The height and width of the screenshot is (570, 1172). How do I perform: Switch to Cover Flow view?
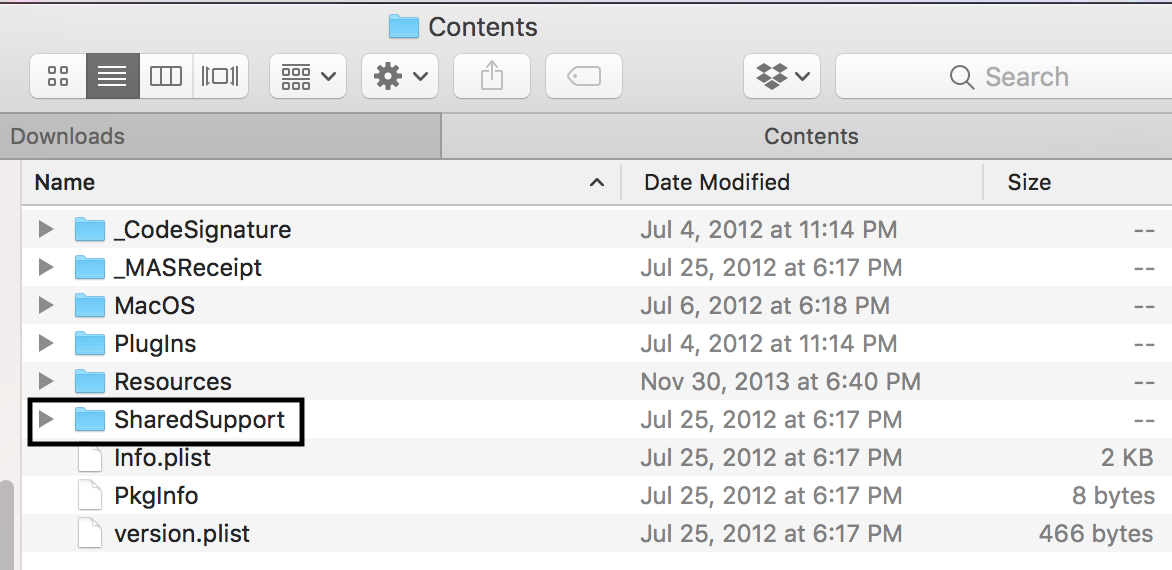[x=220, y=76]
